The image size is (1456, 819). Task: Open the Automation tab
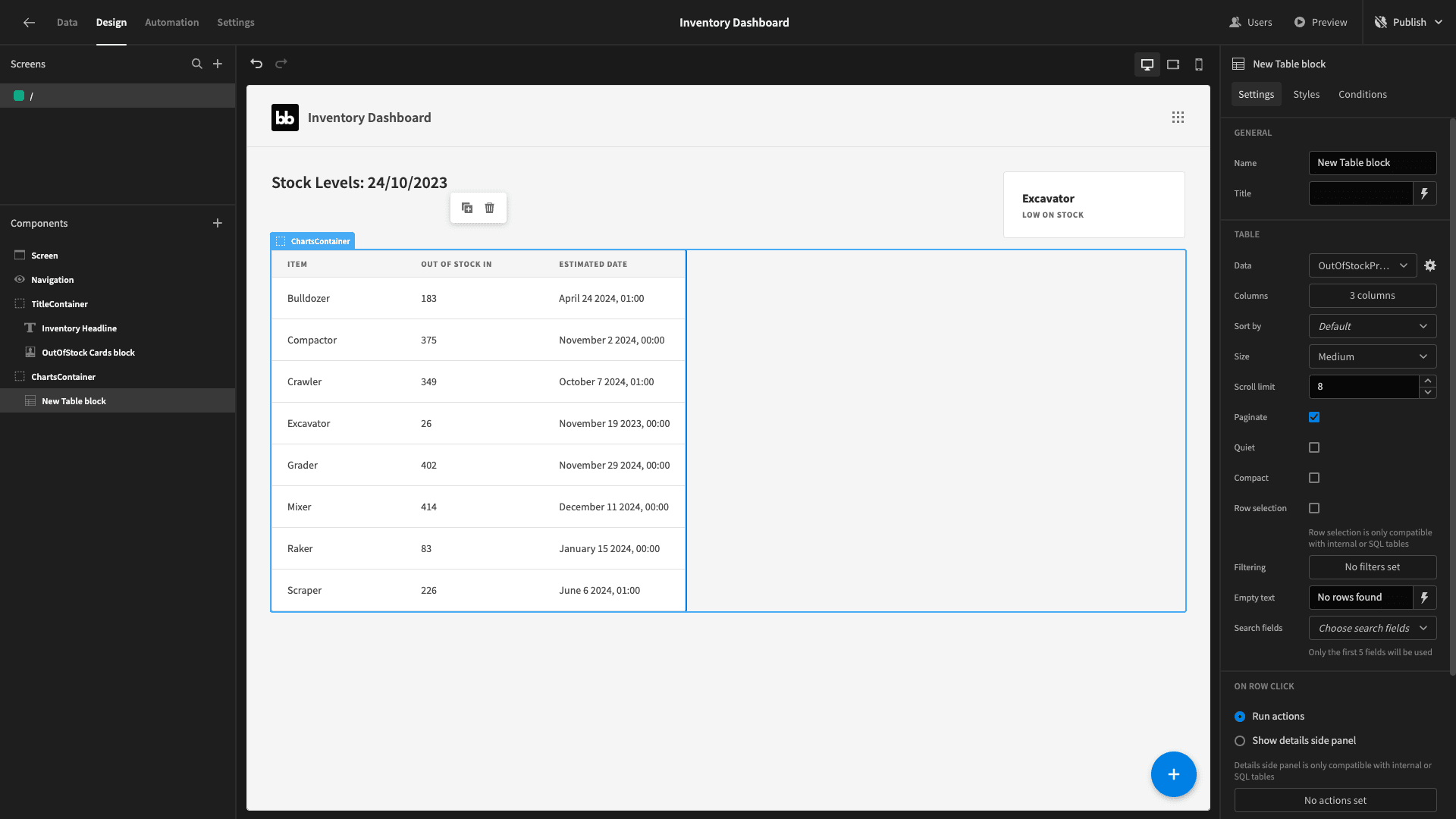tap(172, 23)
